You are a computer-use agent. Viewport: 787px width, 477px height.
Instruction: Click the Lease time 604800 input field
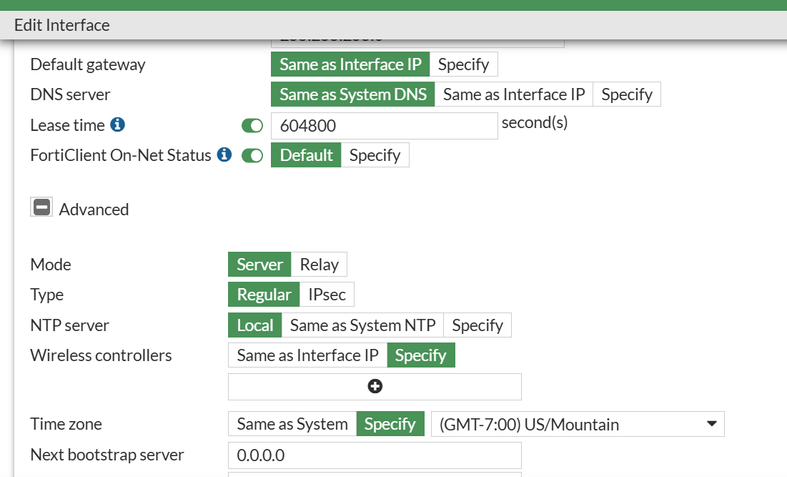point(384,126)
